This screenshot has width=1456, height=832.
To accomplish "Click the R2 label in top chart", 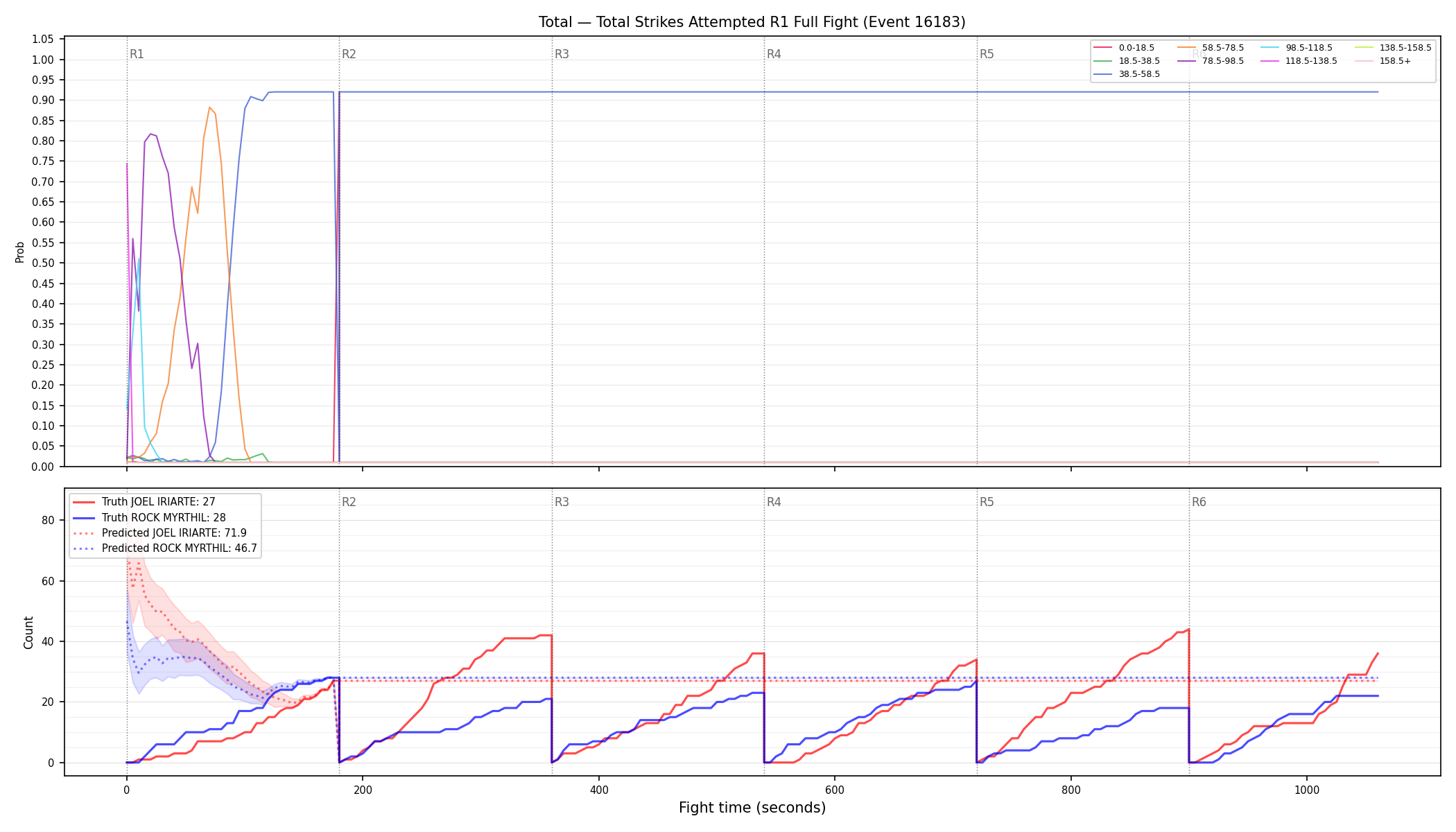I will click(349, 54).
